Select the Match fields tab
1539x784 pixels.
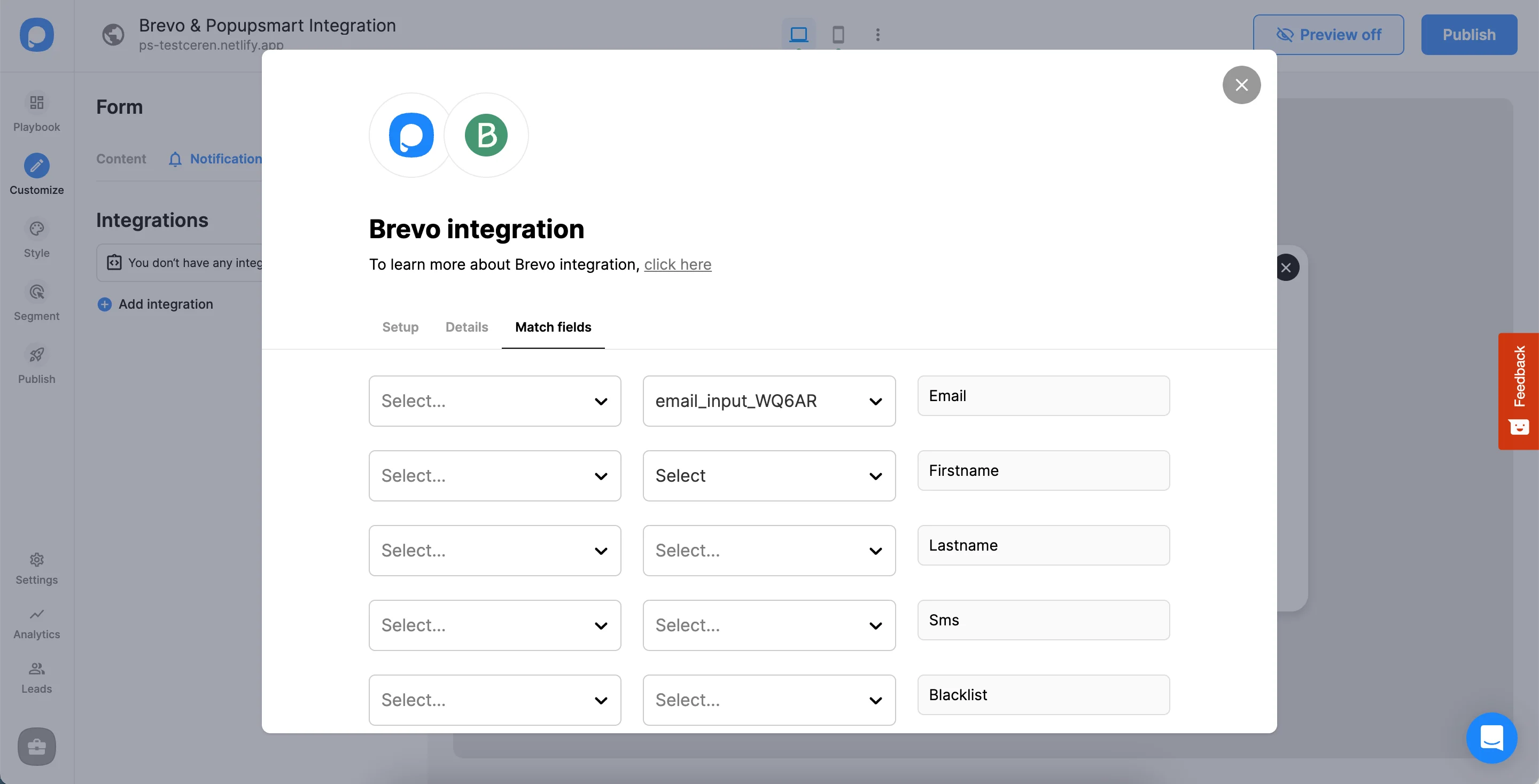553,327
